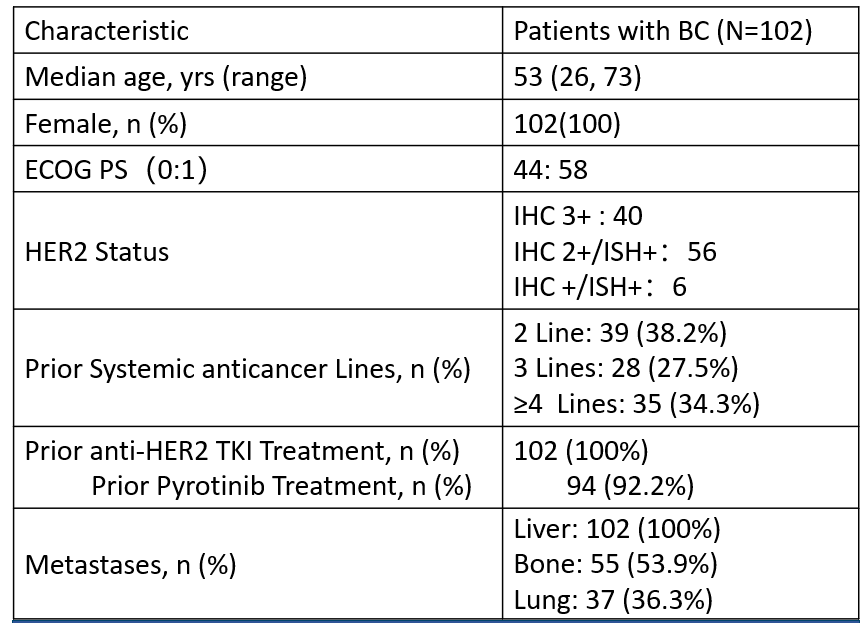Select the "Patients with BC (N=102)" header

662,31
